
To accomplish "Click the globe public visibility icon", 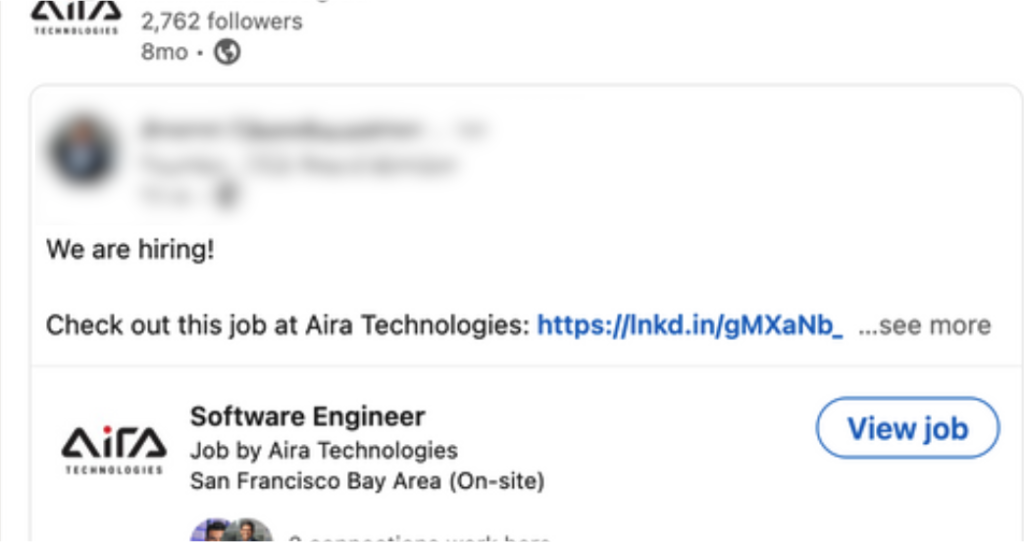I will pos(228,52).
